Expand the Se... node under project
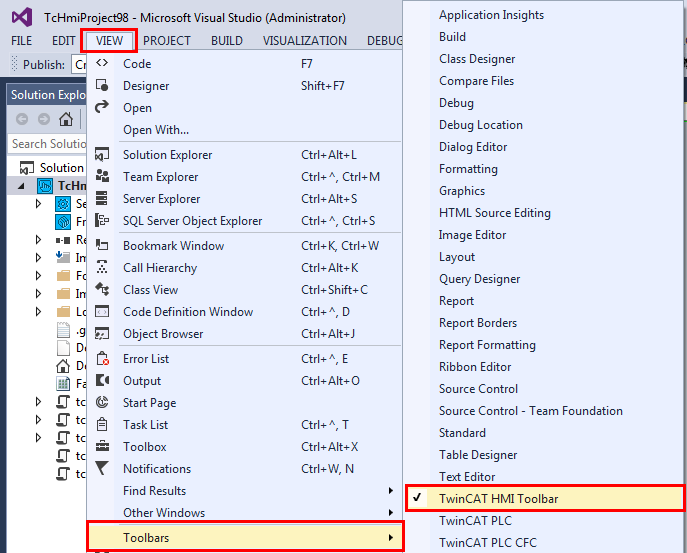This screenshot has height=553, width=687. 39,204
